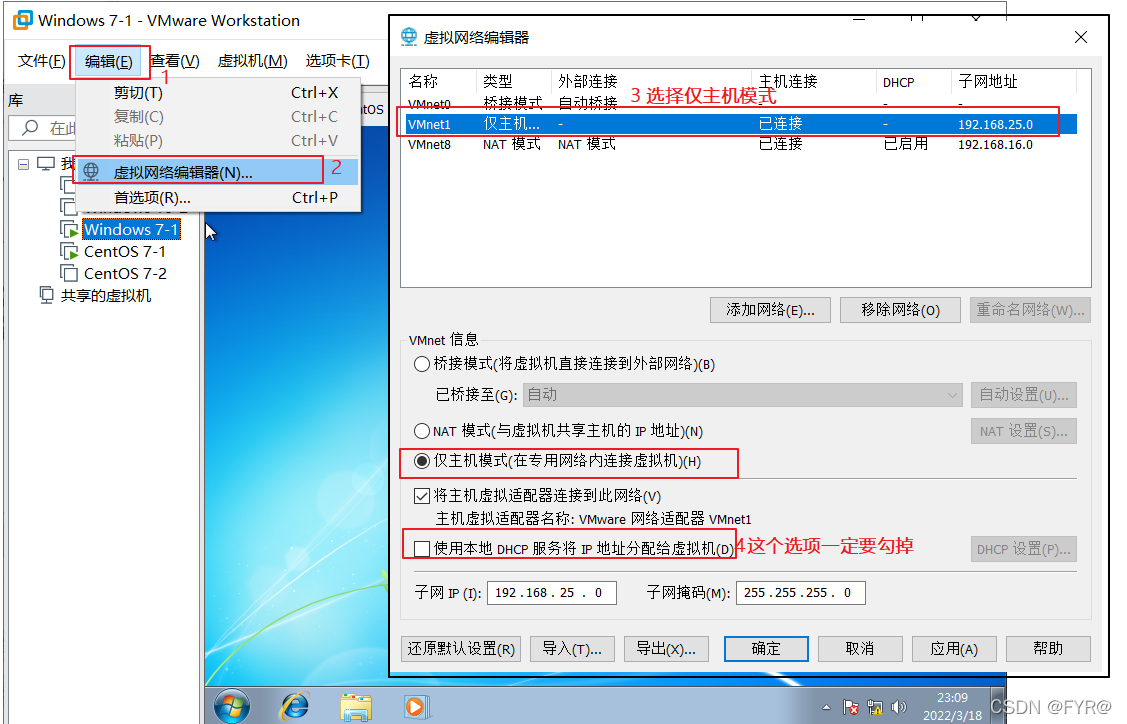Image resolution: width=1127 pixels, height=724 pixels.
Task: Click the Windows 7-1 VM running icon
Action: 69,230
